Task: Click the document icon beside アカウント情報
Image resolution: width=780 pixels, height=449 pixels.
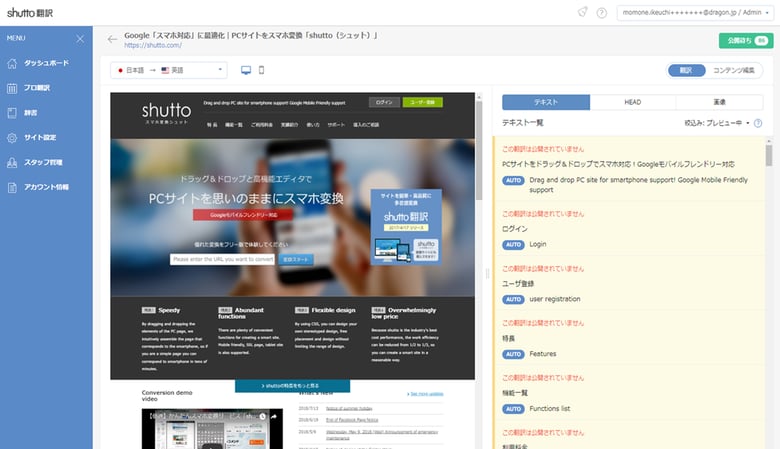Action: (x=12, y=187)
